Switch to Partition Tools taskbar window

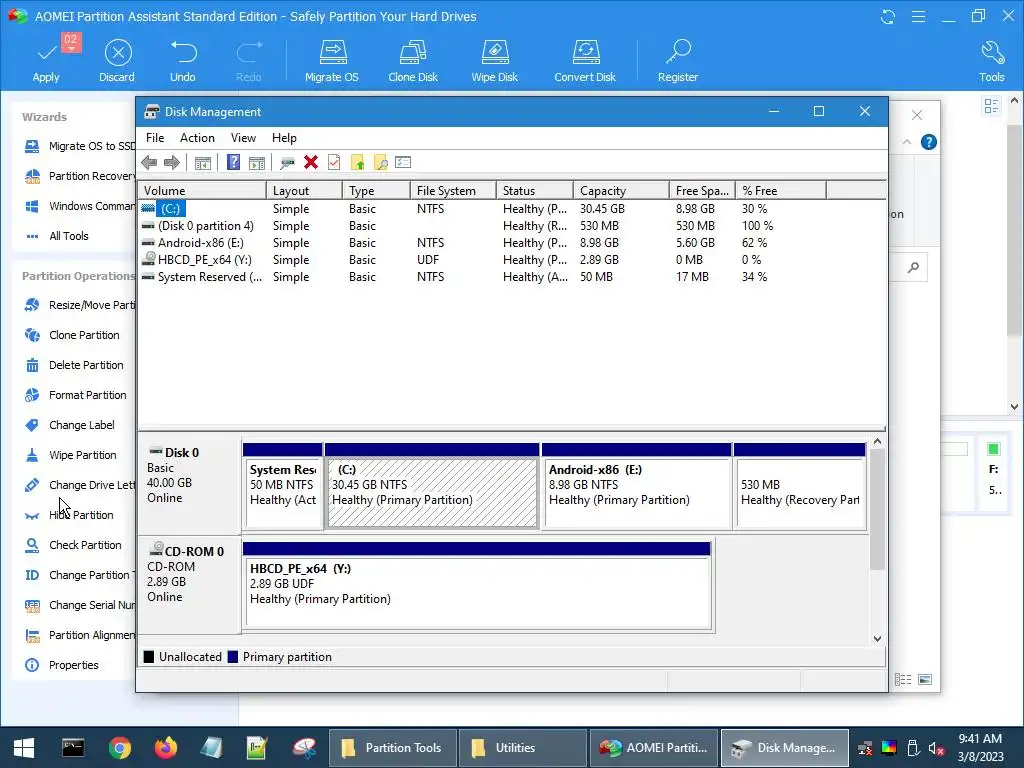pos(392,748)
